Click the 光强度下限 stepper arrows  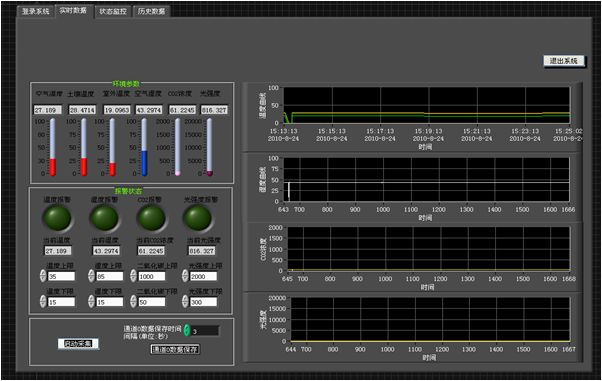(x=185, y=301)
